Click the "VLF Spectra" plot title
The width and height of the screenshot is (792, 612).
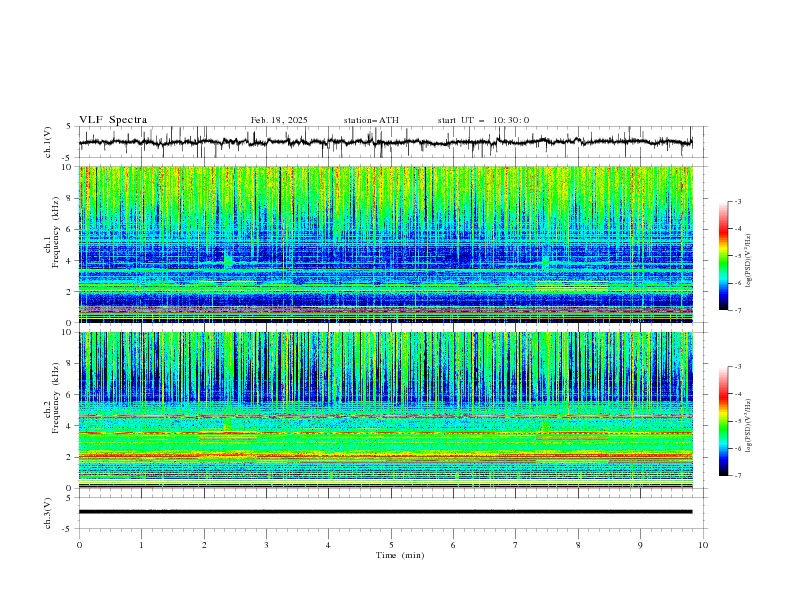[x=113, y=120]
